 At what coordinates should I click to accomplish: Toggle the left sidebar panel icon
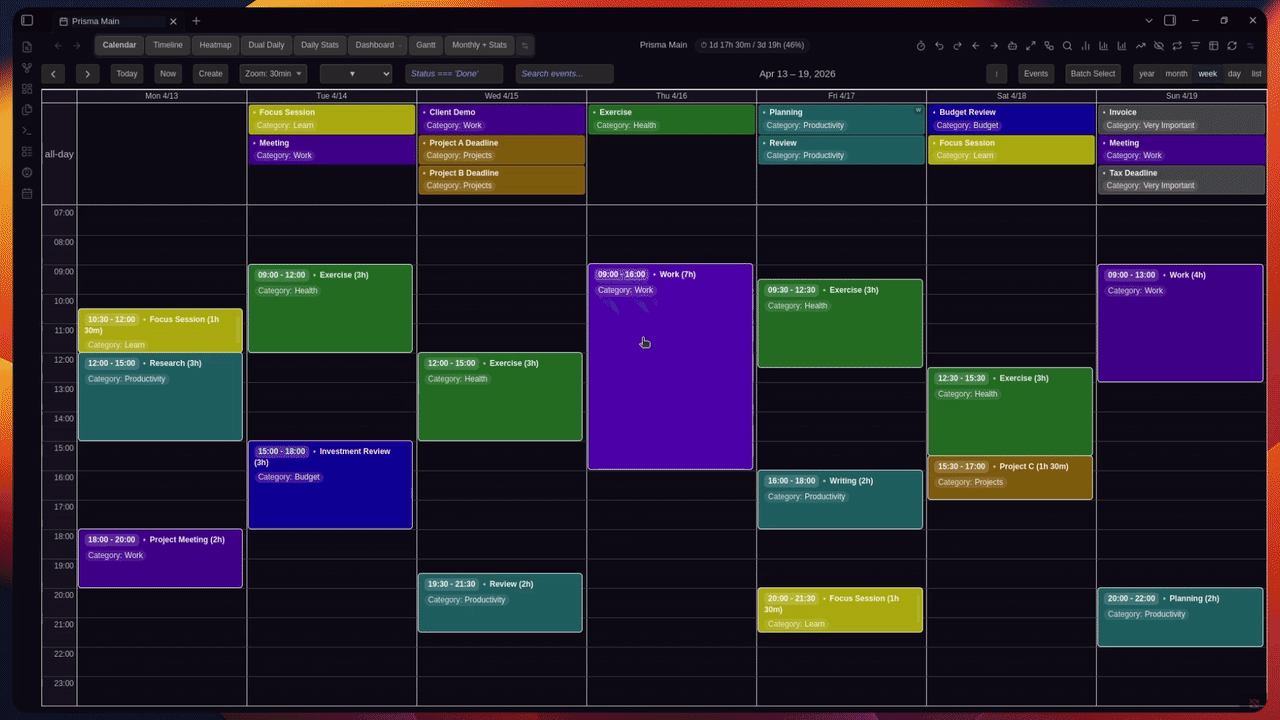tap(27, 21)
